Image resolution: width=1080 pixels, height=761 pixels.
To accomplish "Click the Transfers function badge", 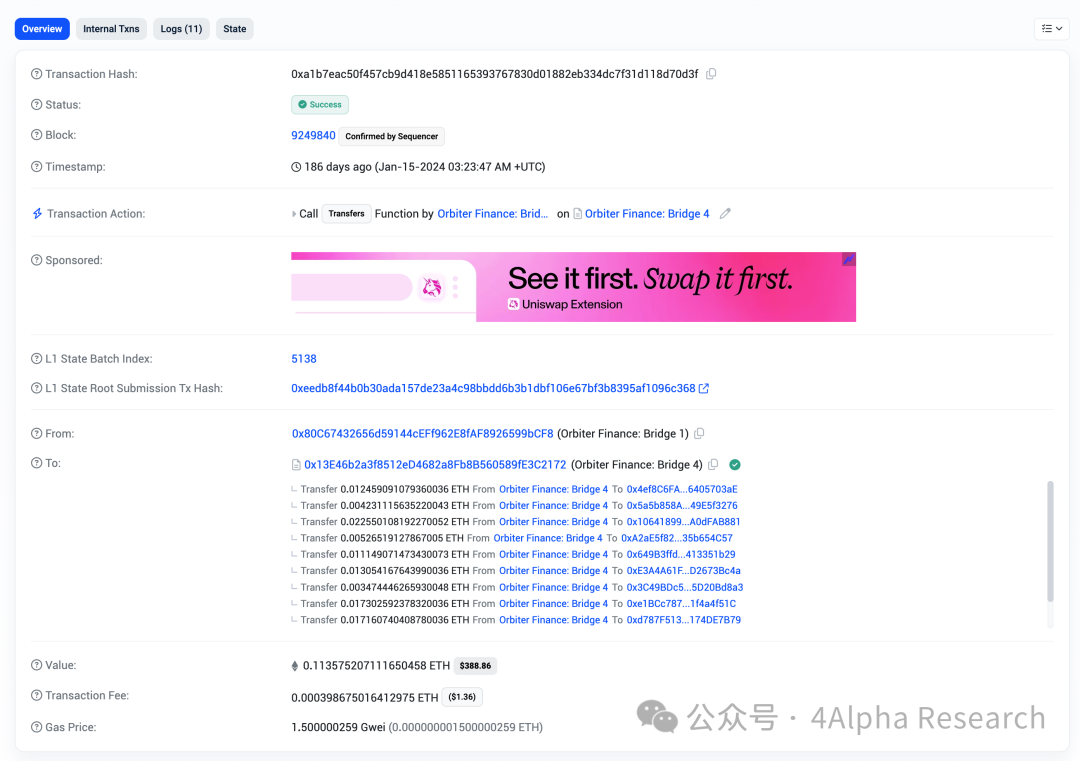I will pyautogui.click(x=346, y=214).
